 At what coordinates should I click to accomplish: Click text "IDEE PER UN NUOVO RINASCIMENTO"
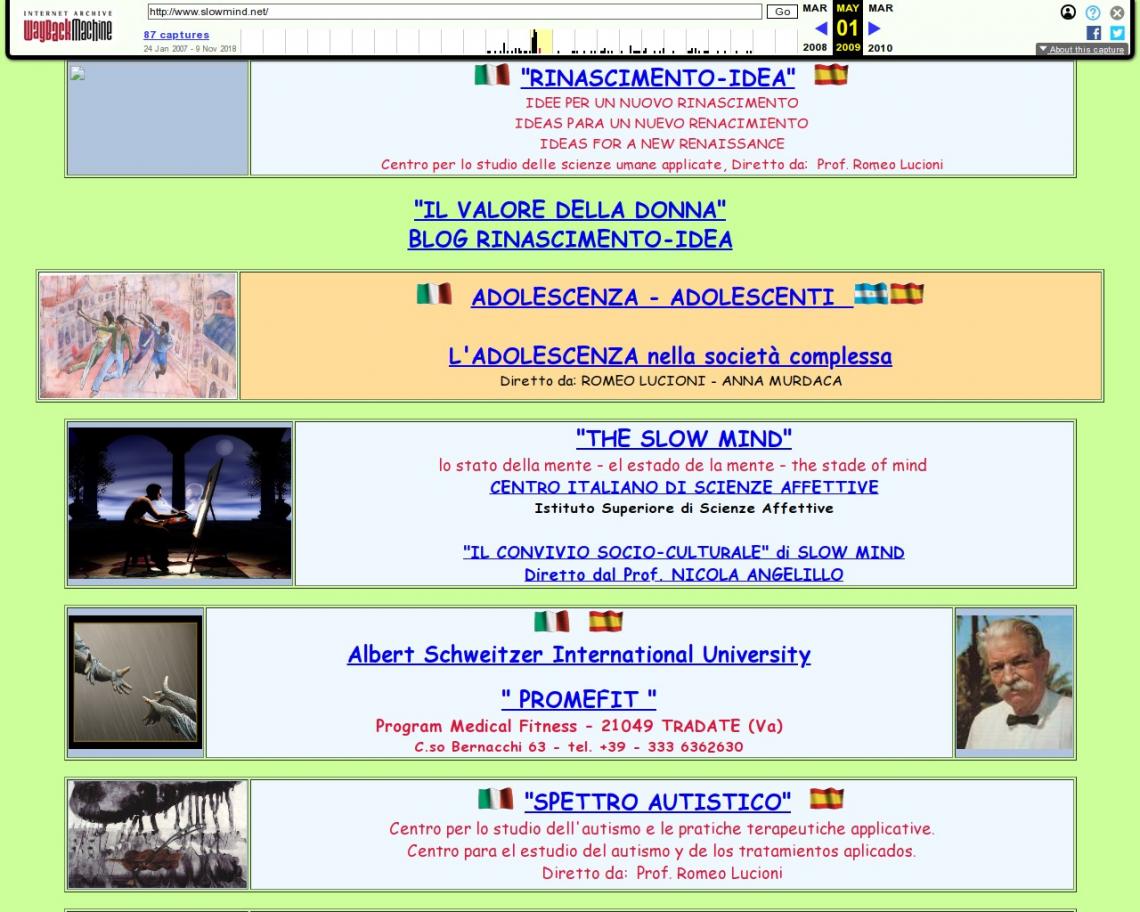[662, 103]
